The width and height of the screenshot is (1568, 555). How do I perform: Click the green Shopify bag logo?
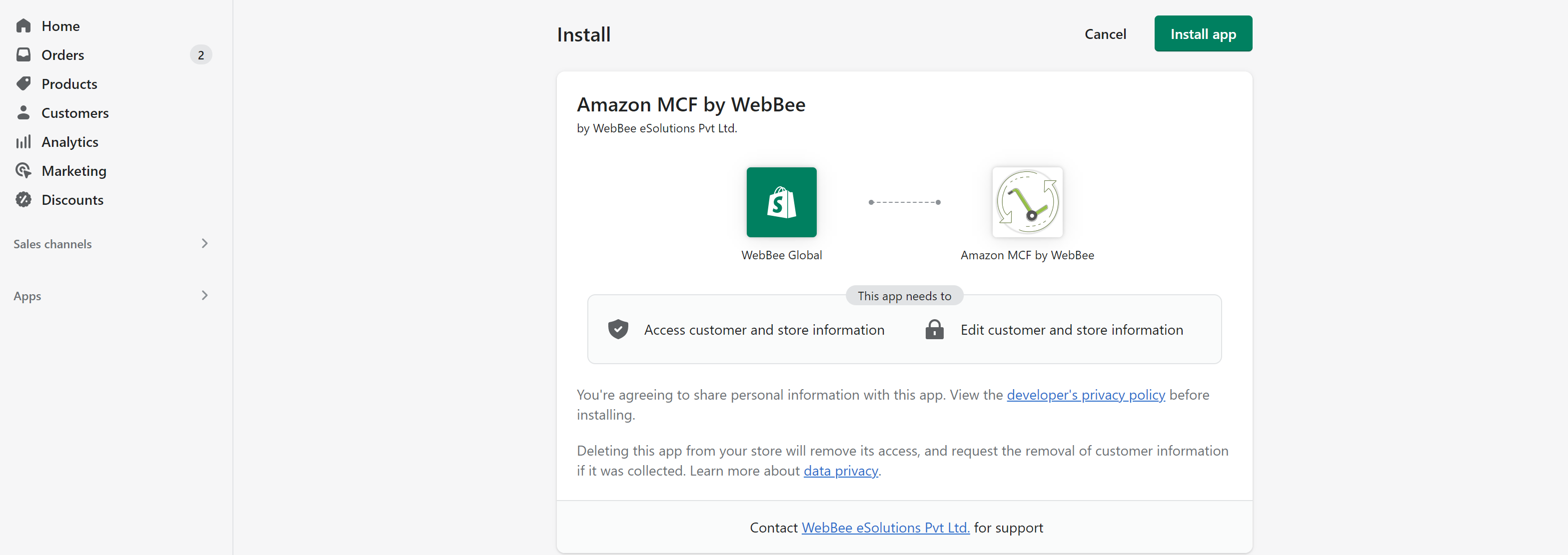tap(782, 202)
